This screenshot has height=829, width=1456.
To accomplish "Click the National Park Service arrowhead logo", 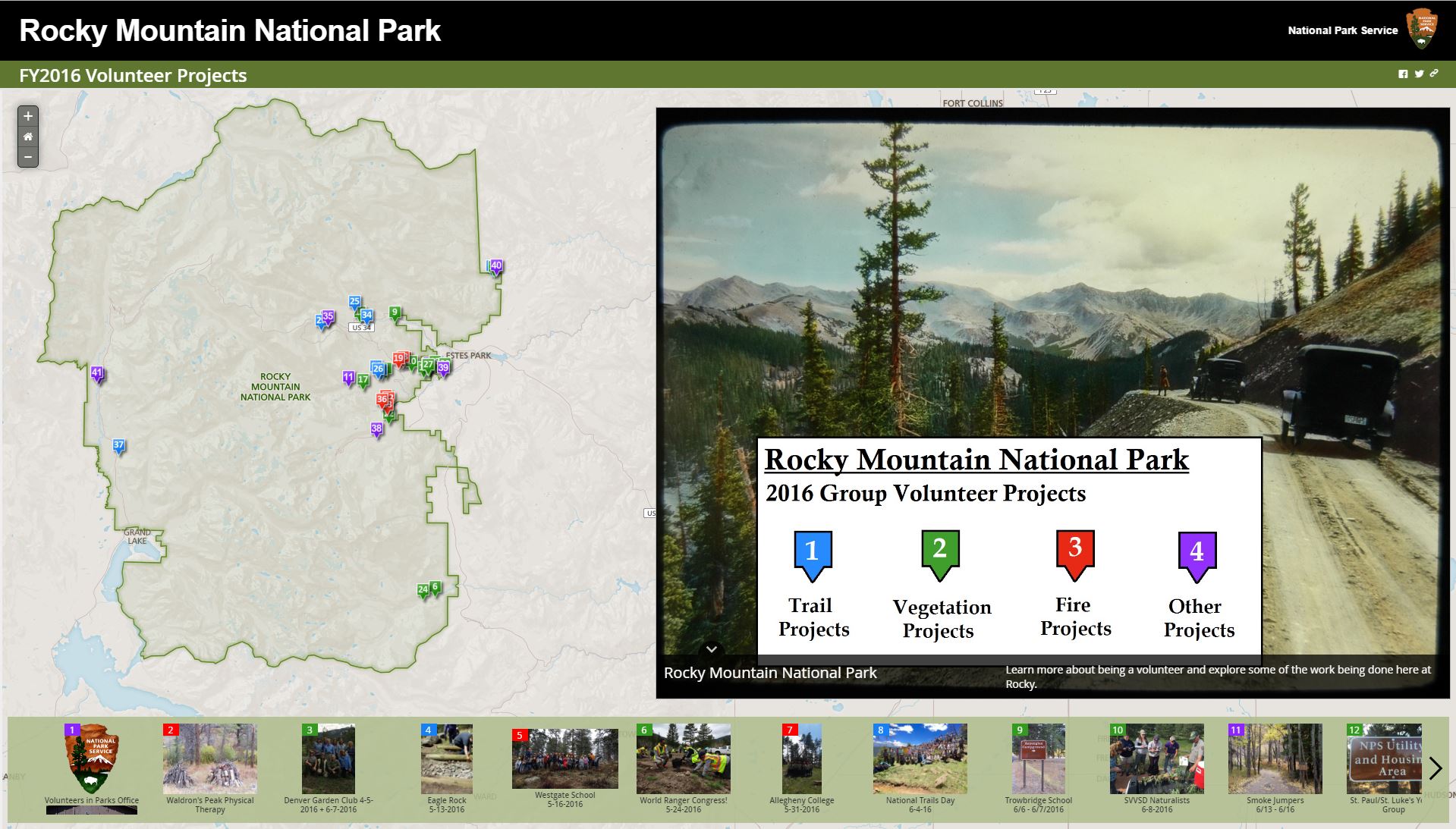I will click(1422, 30).
